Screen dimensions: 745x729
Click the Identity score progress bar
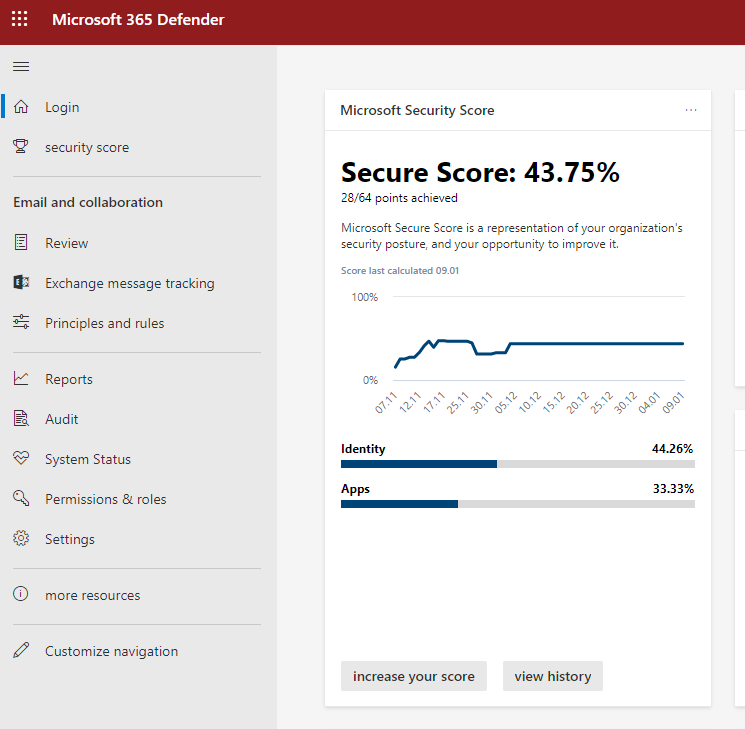coord(517,464)
